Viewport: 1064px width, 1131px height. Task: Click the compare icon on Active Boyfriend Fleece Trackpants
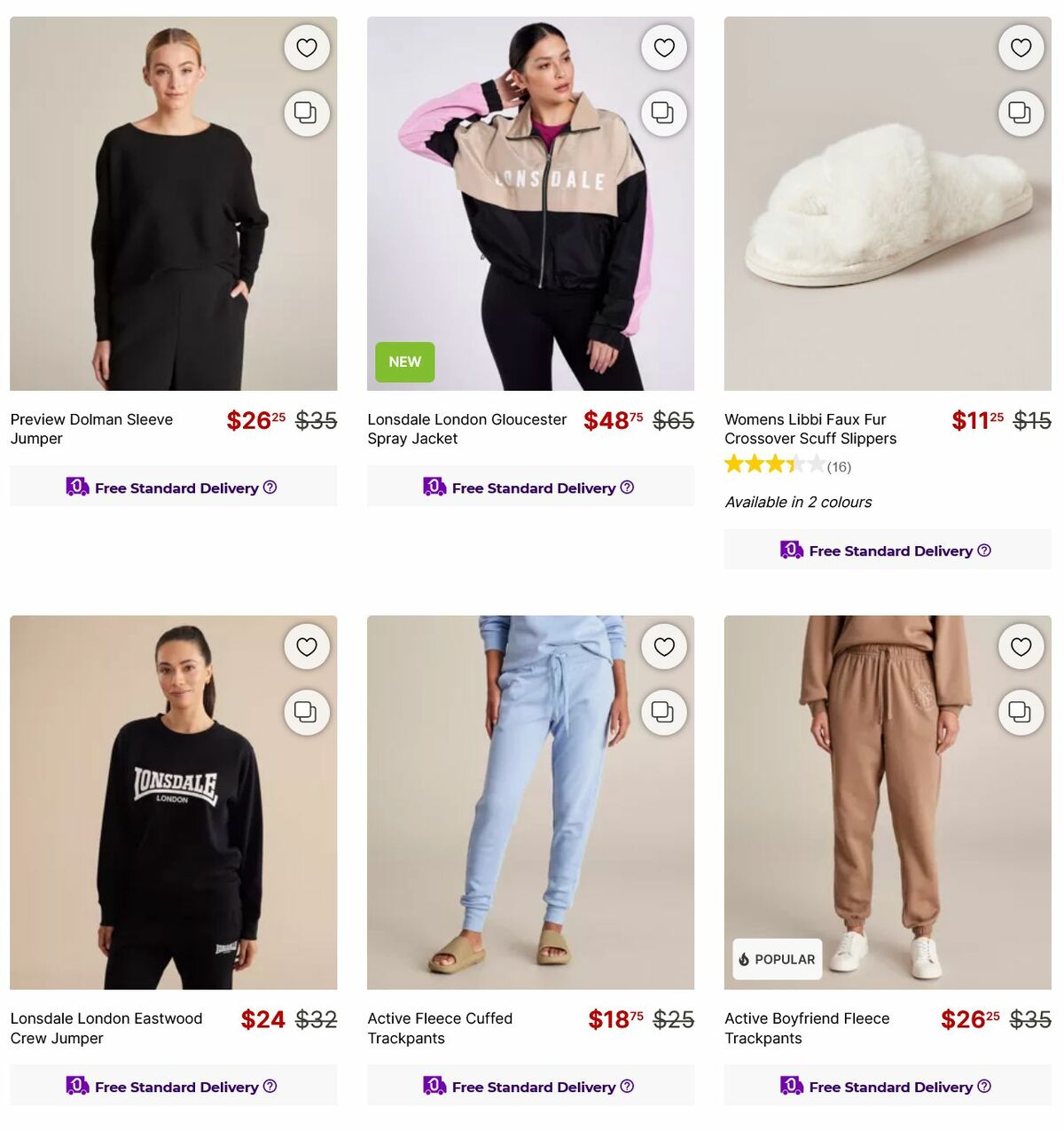point(1021,713)
